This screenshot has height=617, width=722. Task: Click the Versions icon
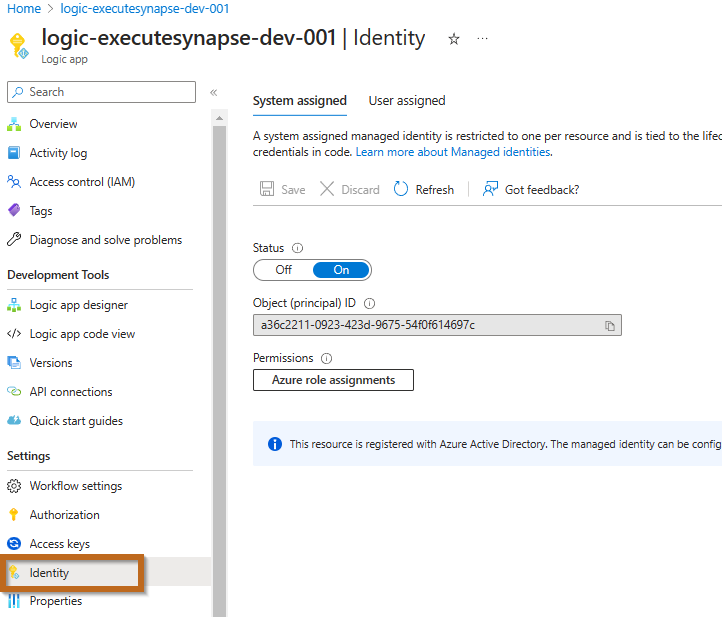coord(14,362)
